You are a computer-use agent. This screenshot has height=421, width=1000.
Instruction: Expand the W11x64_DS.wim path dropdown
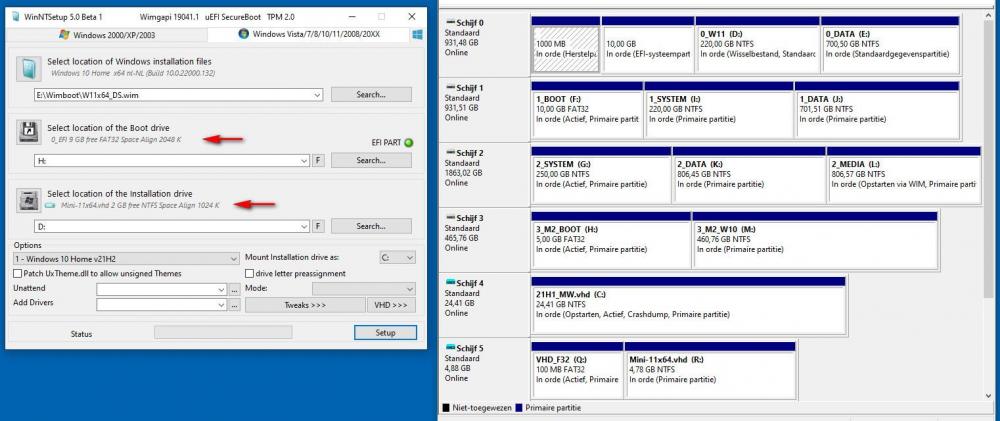(x=316, y=95)
